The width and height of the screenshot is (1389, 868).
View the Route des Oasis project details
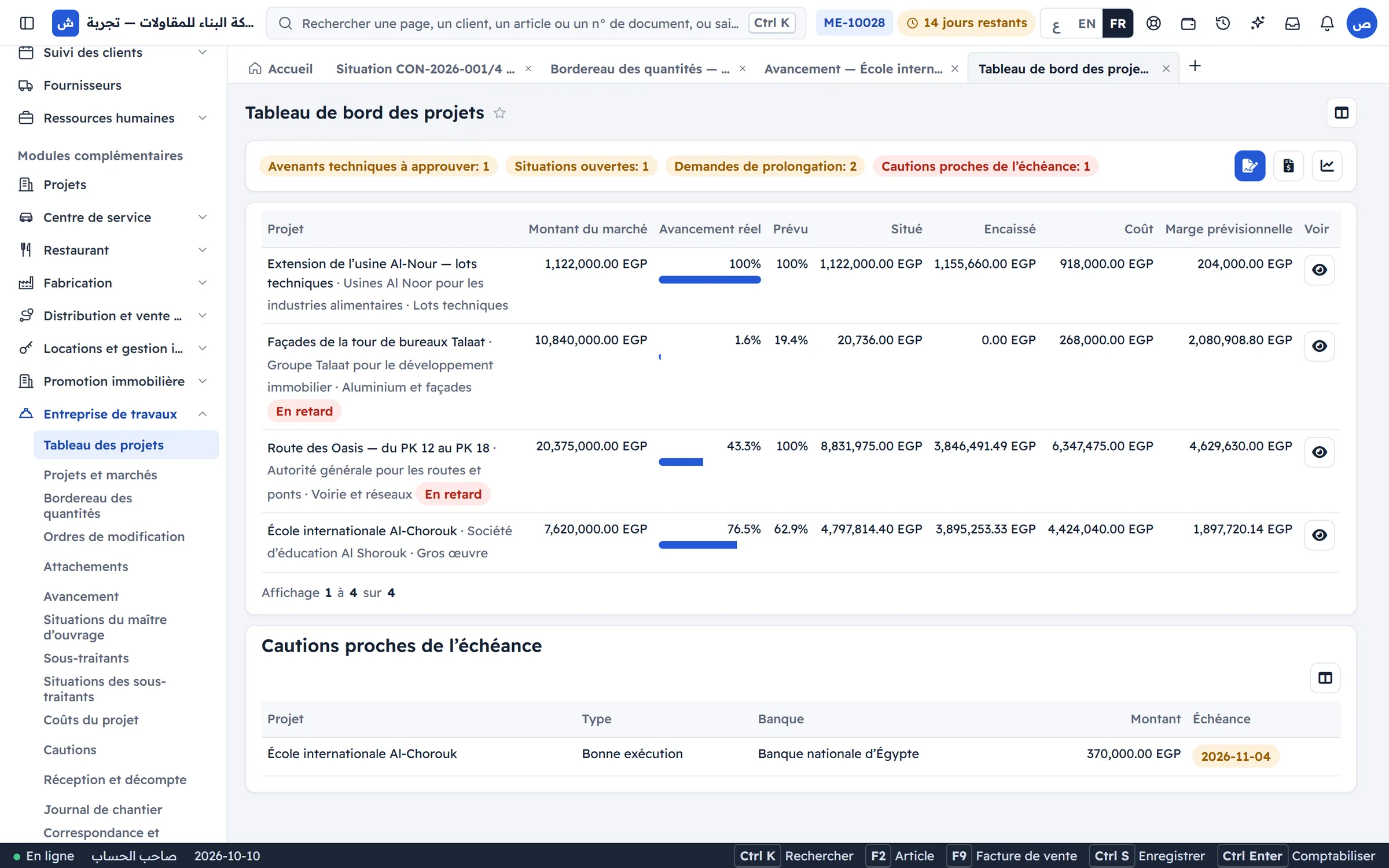pos(1319,452)
